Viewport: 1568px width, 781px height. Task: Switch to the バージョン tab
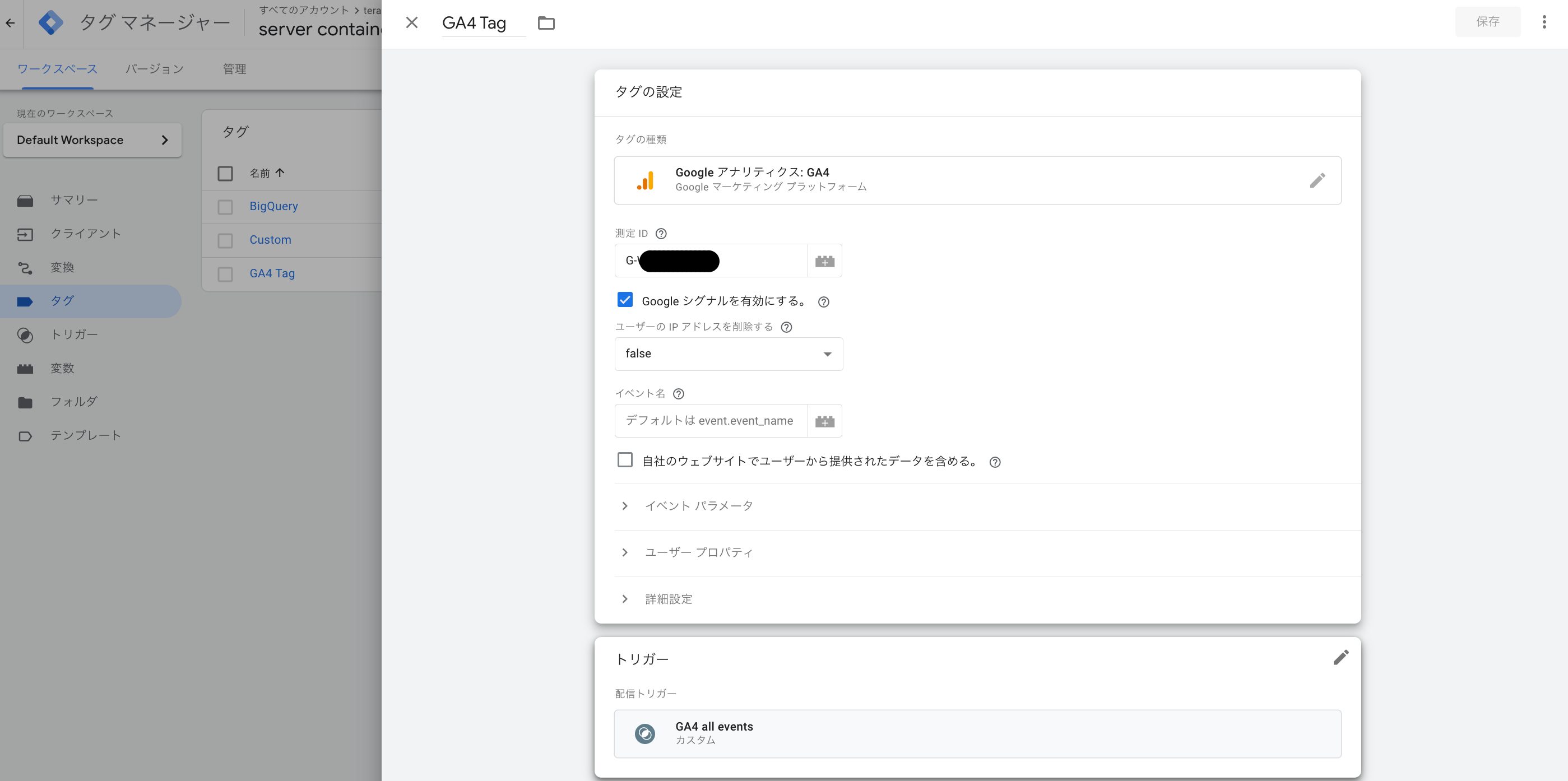tap(154, 69)
